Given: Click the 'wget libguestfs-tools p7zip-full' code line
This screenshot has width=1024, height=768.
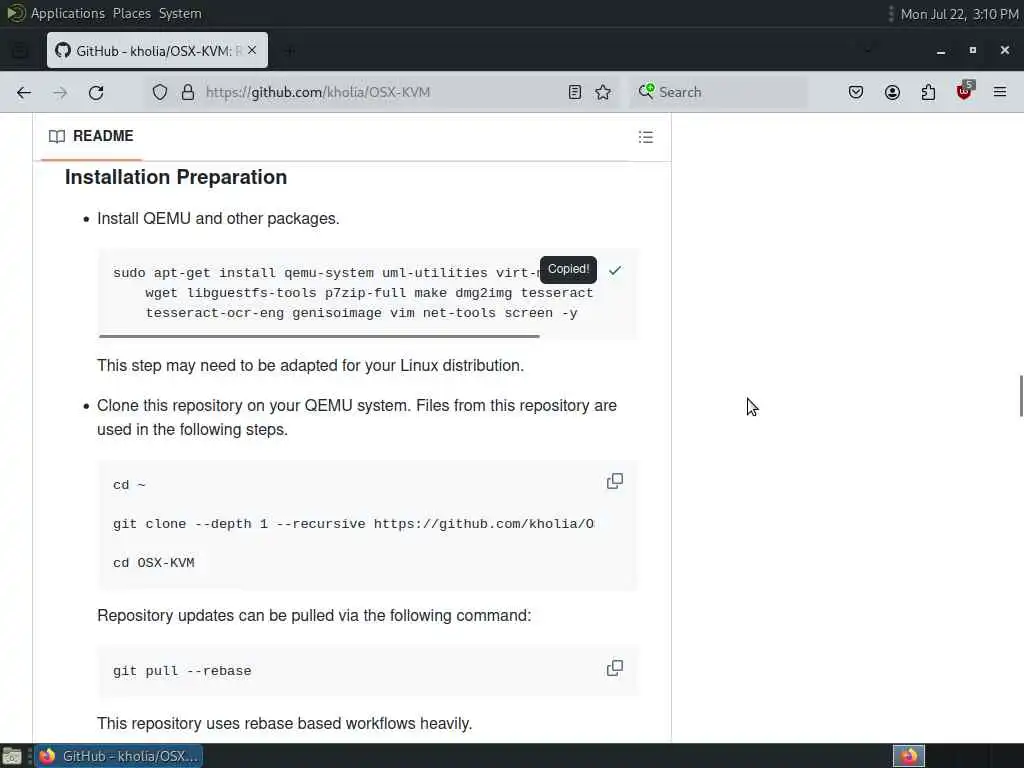Looking at the screenshot, I should coord(369,293).
